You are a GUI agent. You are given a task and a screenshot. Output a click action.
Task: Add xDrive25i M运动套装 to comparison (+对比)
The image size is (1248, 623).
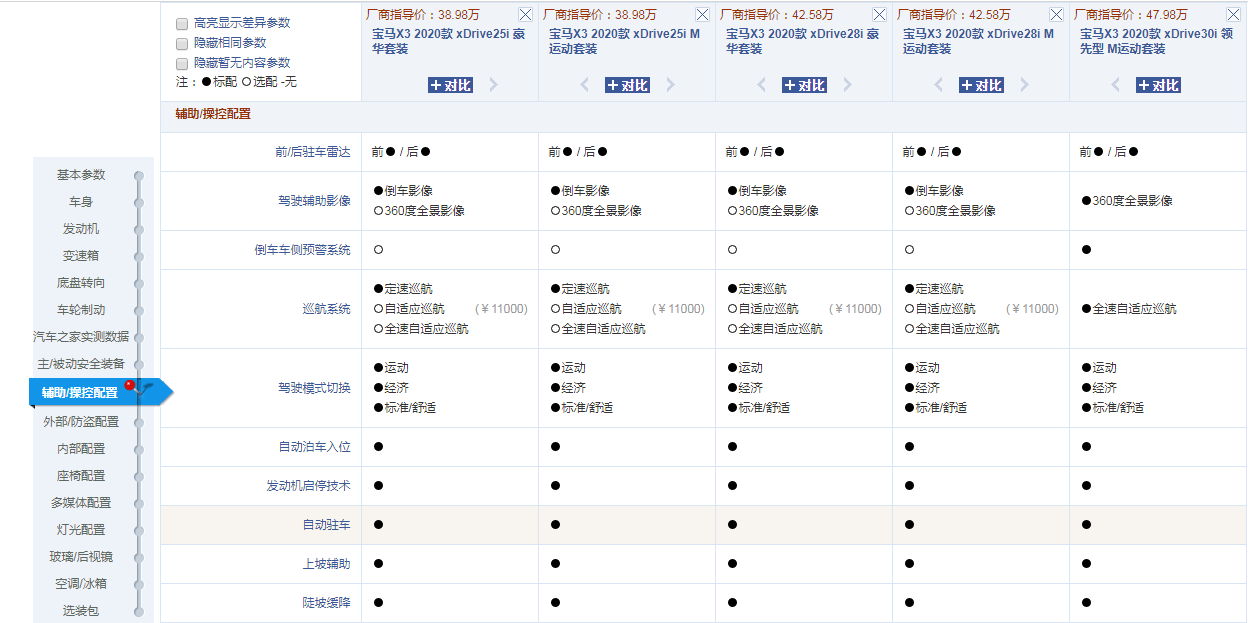(x=627, y=85)
